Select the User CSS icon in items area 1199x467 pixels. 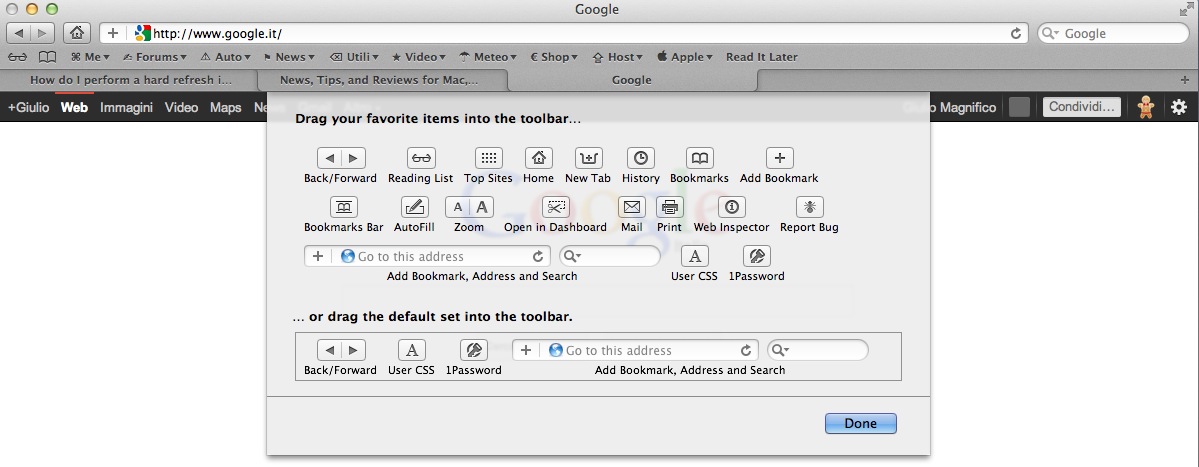pyautogui.click(x=694, y=256)
